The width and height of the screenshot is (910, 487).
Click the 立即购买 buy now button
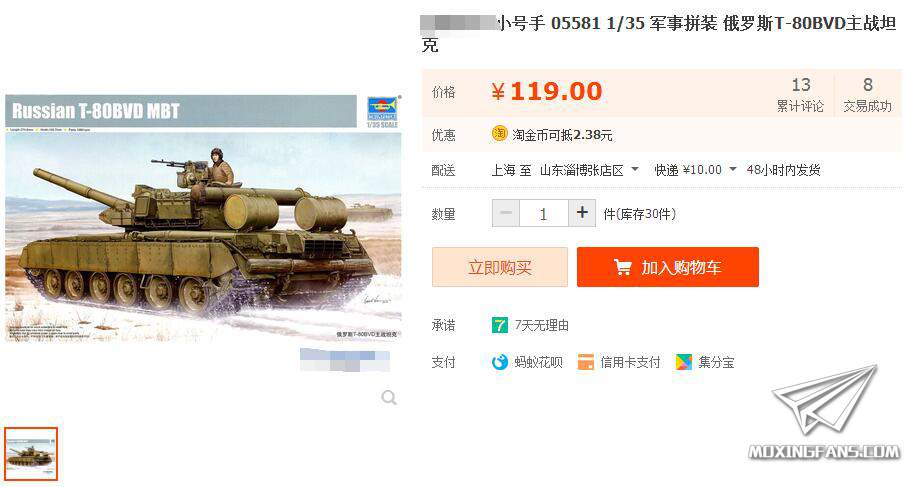[x=500, y=267]
